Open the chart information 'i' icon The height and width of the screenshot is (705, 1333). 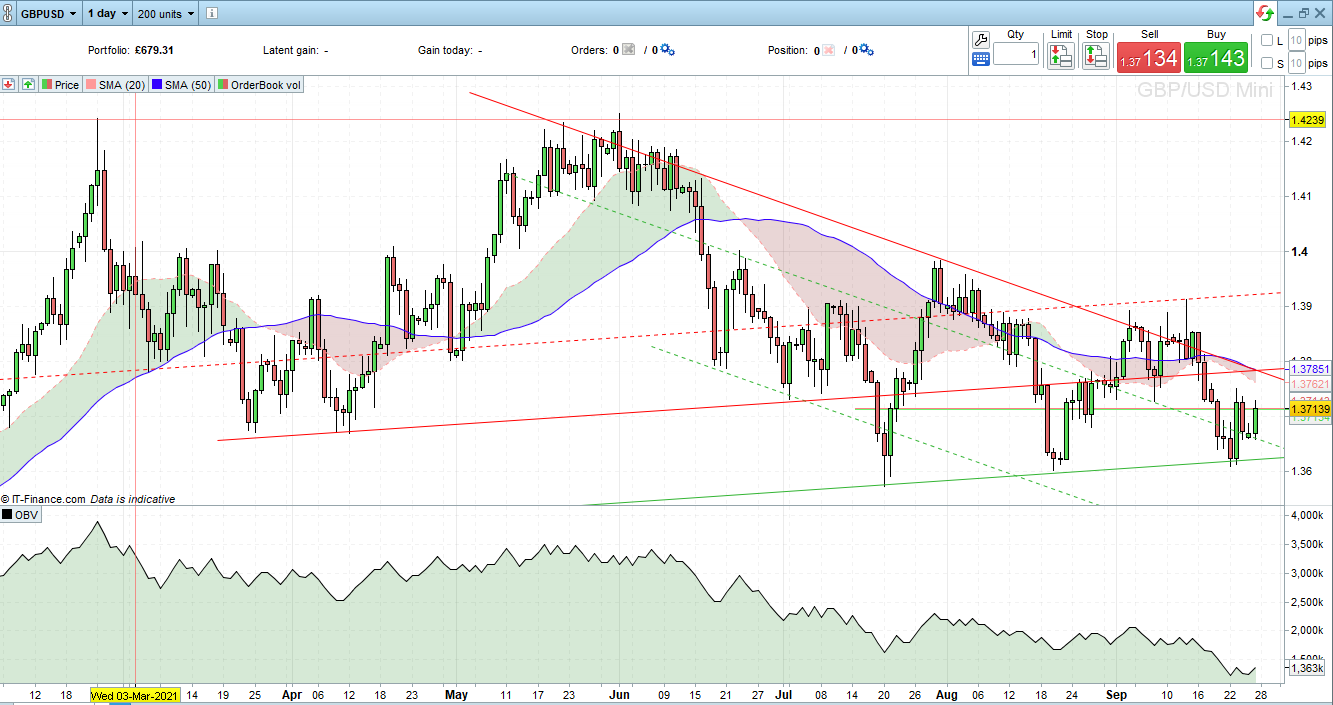point(214,14)
